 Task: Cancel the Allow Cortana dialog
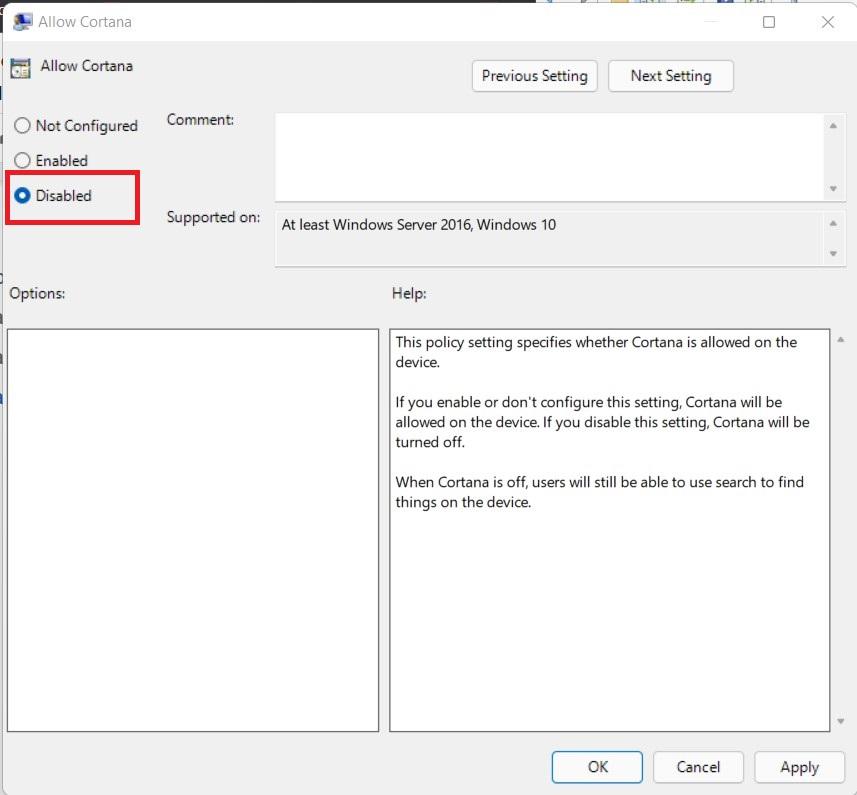tap(698, 767)
